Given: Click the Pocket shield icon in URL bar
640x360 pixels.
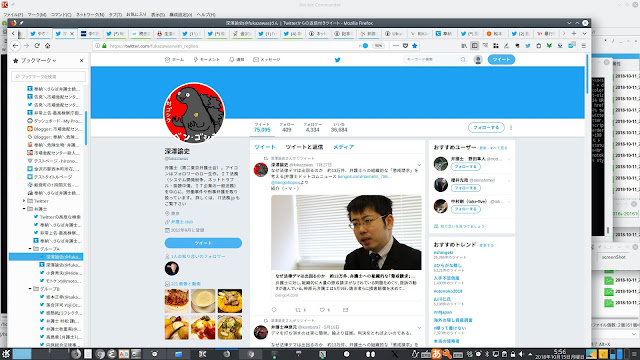Looking at the screenshot, I should coord(405,46).
